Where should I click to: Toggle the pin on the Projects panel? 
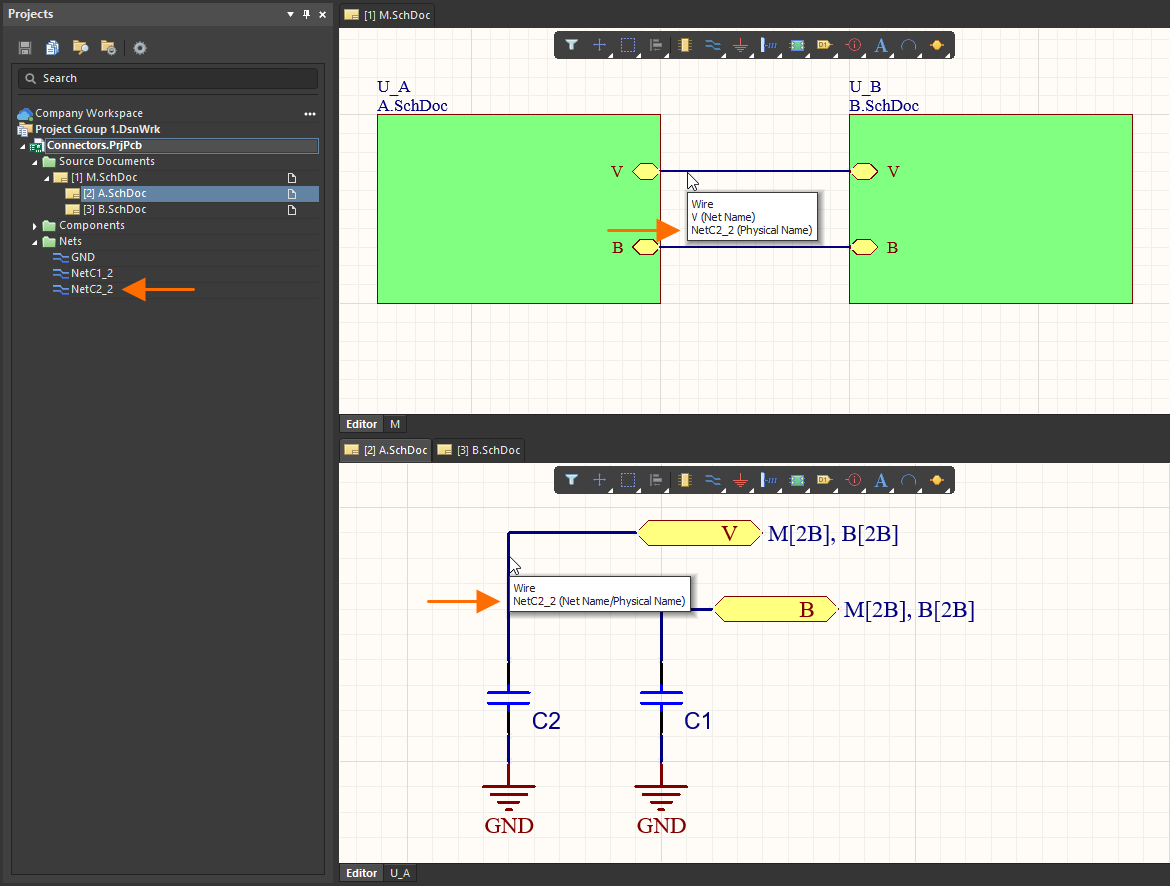tap(306, 15)
